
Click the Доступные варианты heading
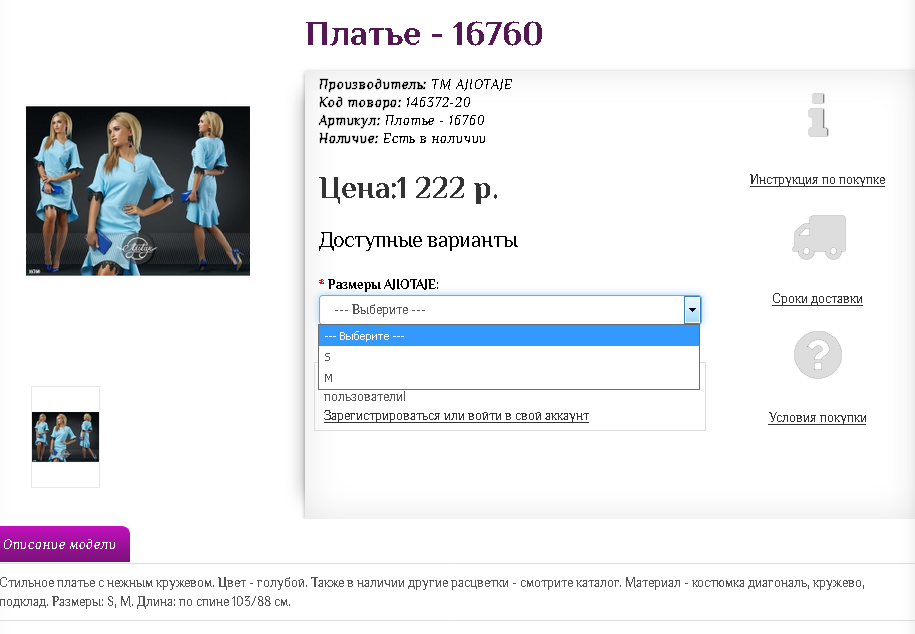pyautogui.click(x=418, y=240)
